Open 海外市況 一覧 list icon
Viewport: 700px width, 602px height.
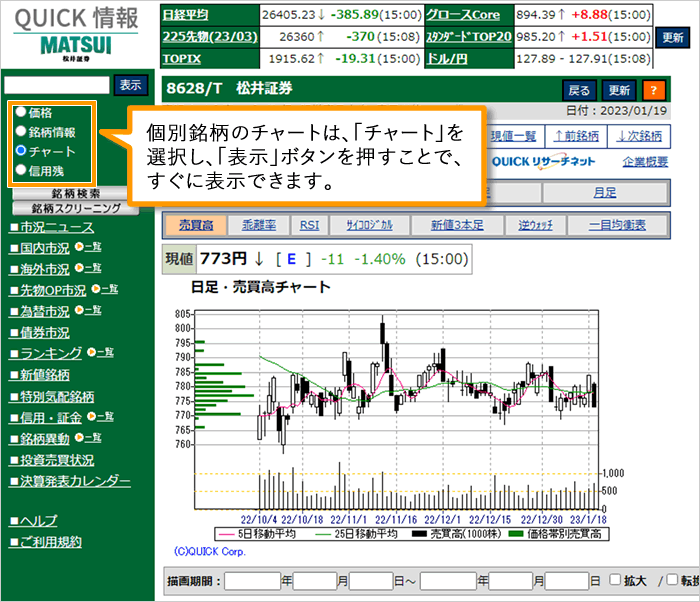tap(88, 268)
